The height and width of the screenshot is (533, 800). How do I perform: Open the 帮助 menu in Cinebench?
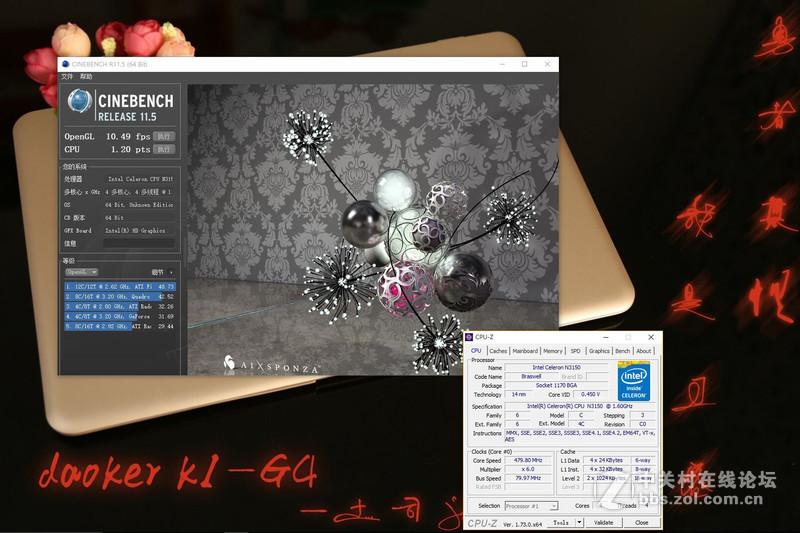coord(86,76)
